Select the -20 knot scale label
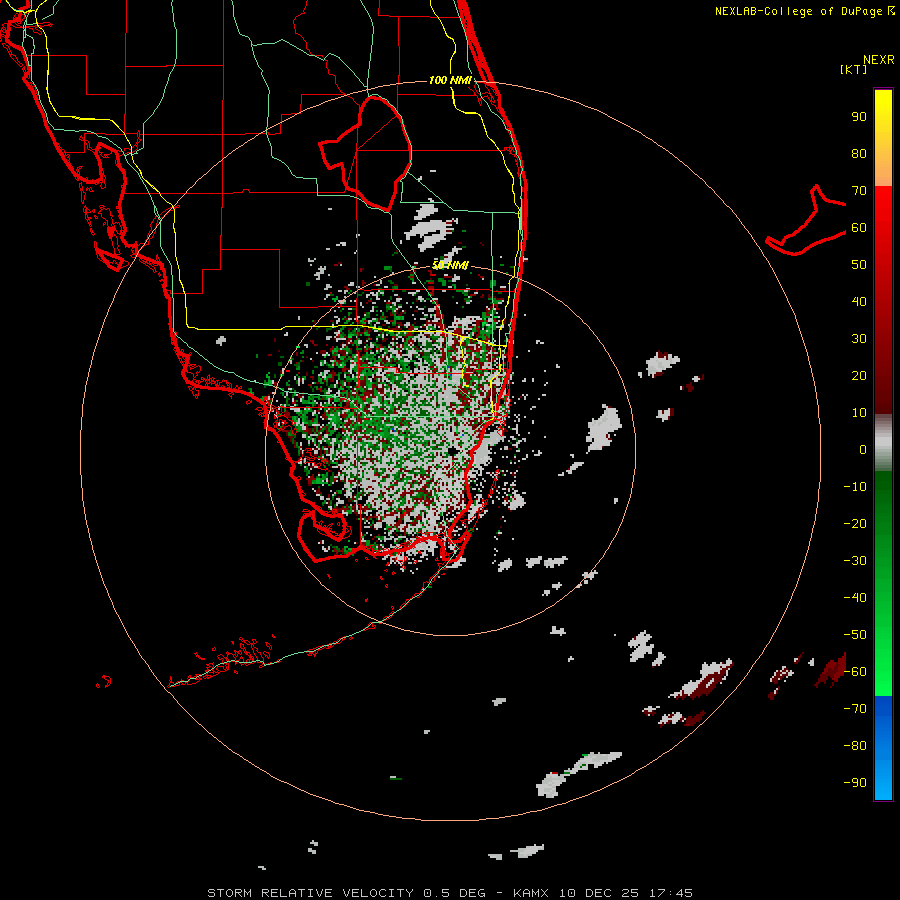The height and width of the screenshot is (900, 900). point(855,523)
